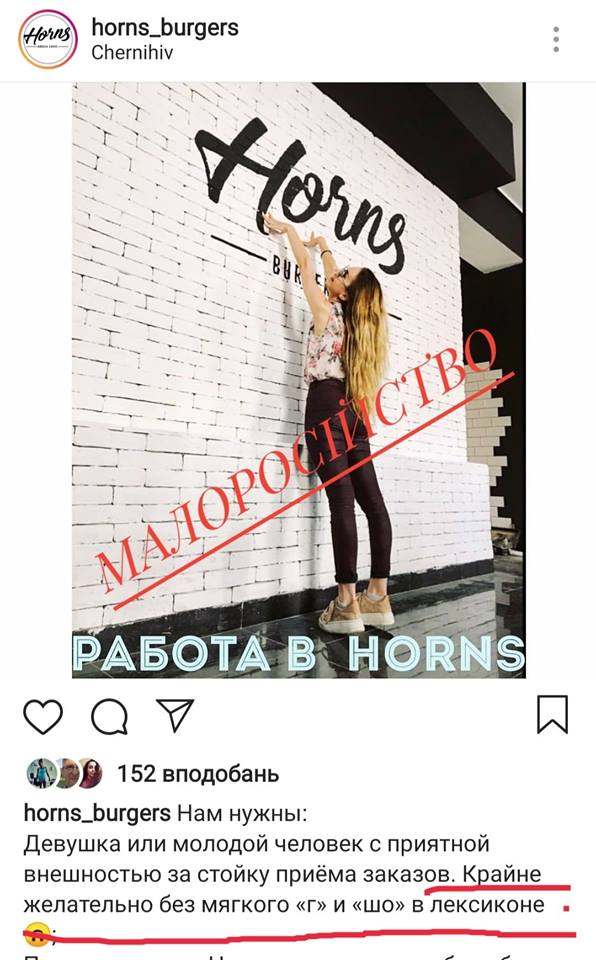Click the Horns logo painted on wall
The image size is (596, 960).
click(x=300, y=196)
